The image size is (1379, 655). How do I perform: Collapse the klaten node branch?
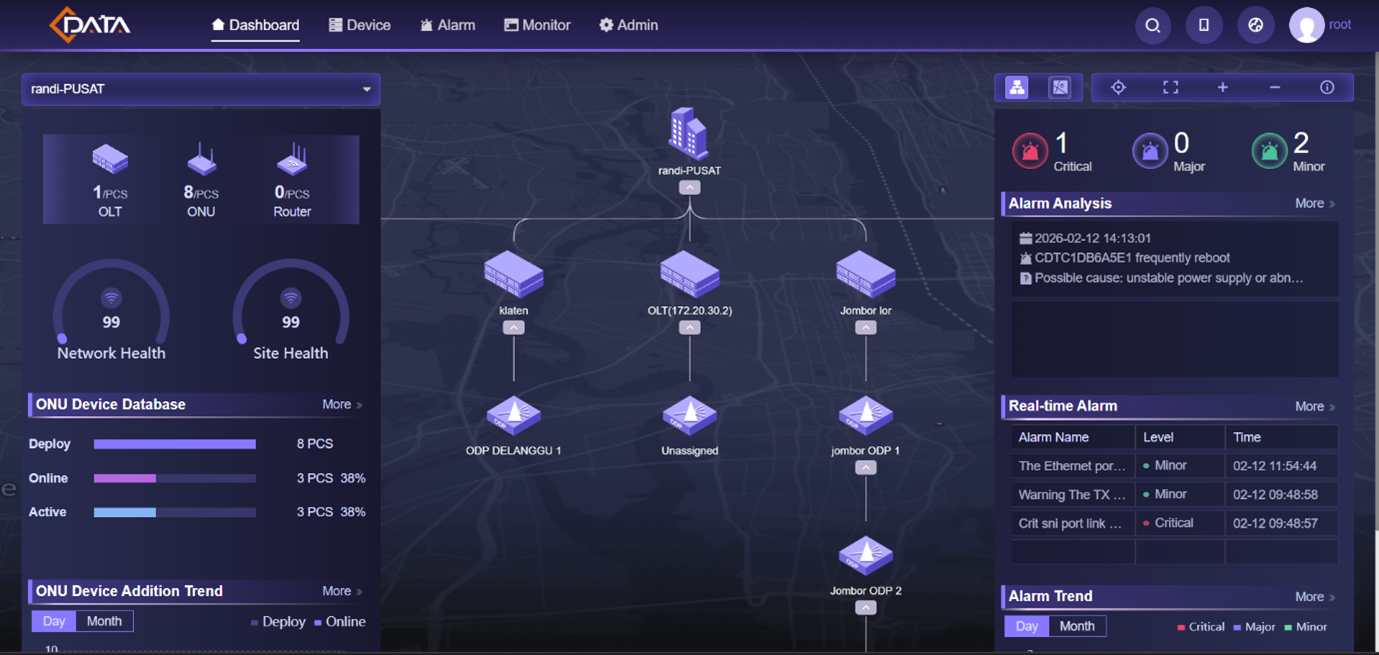tap(513, 327)
